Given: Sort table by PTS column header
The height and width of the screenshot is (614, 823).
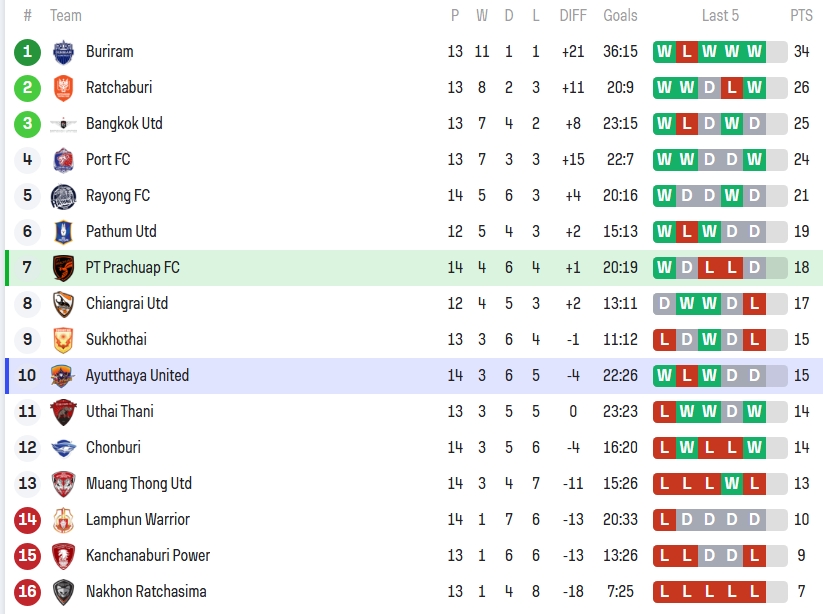Looking at the screenshot, I should click(x=801, y=16).
